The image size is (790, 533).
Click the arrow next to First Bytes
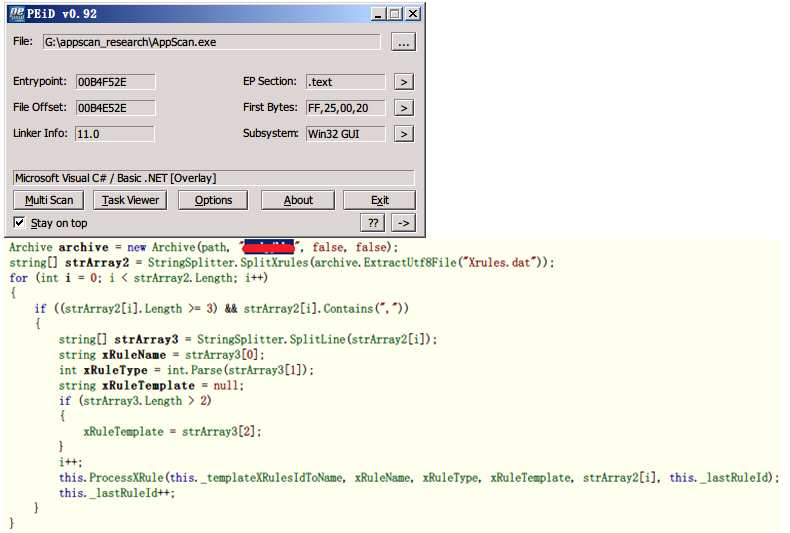(x=404, y=108)
